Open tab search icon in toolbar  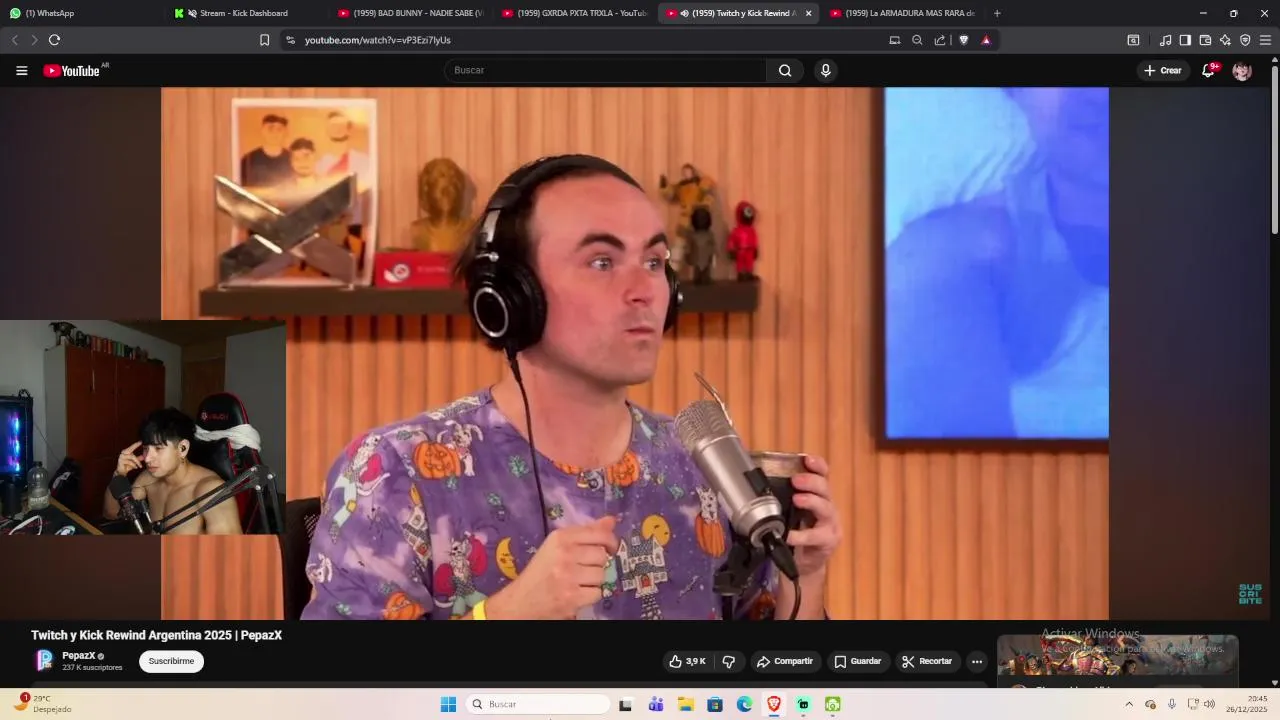(1133, 40)
